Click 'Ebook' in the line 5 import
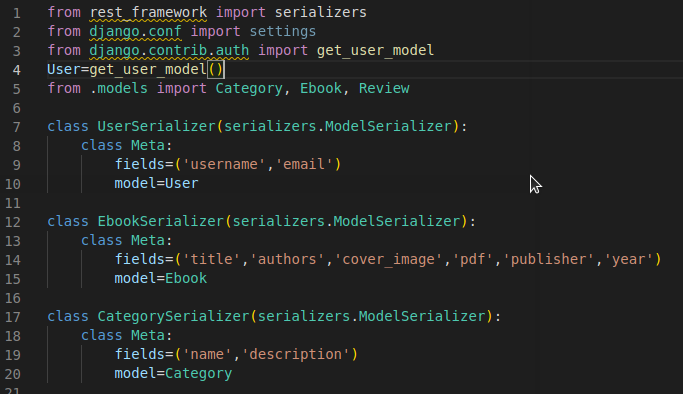The image size is (683, 394). 321,88
